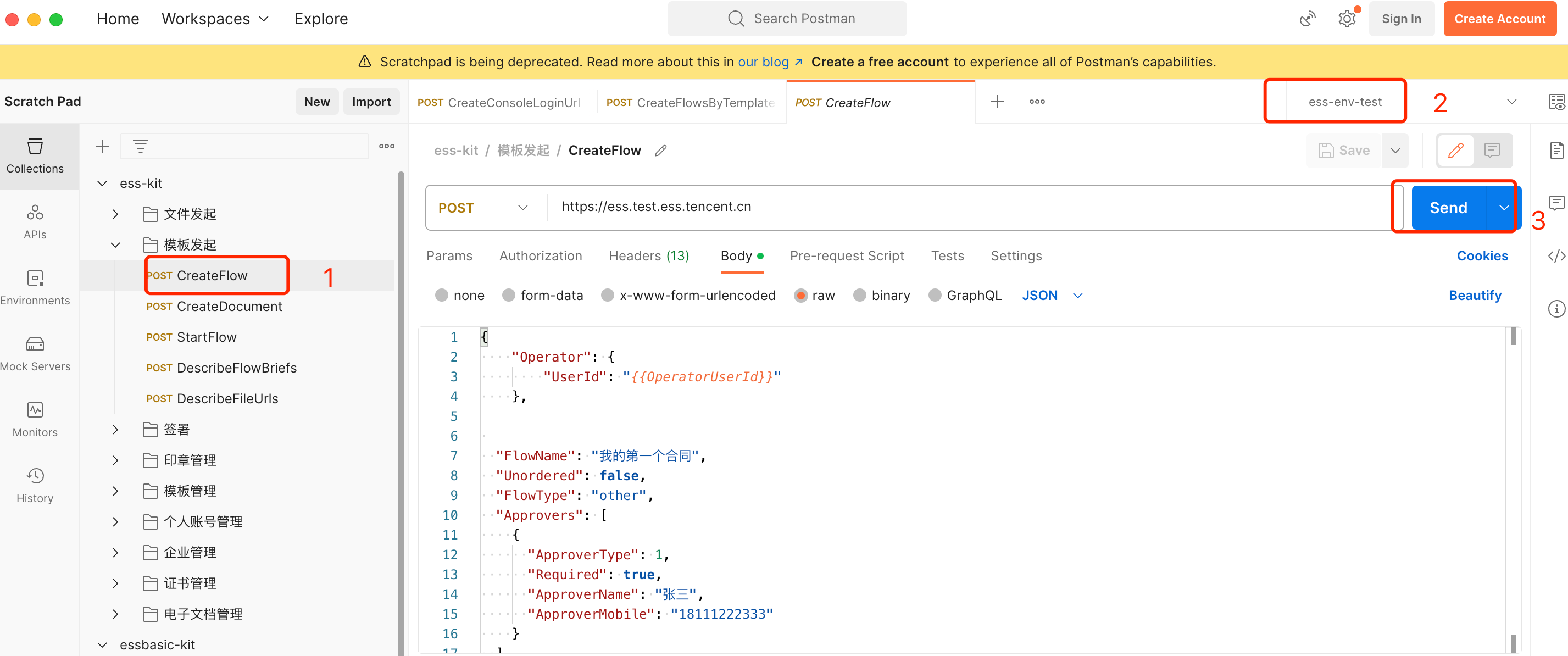
Task: Open the Collections sidebar panel
Action: (x=35, y=157)
